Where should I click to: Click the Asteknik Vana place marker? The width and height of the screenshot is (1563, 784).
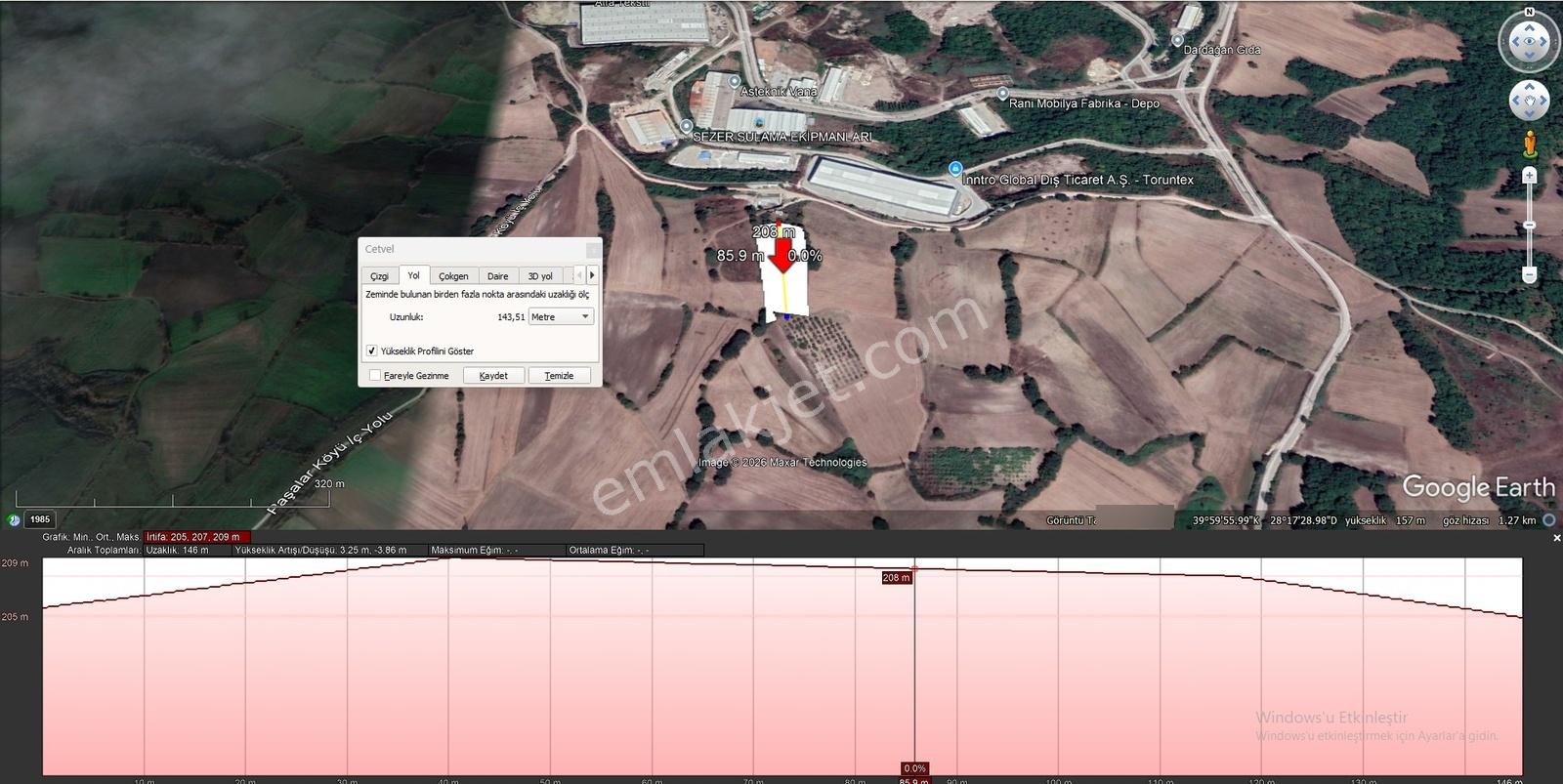[x=734, y=82]
